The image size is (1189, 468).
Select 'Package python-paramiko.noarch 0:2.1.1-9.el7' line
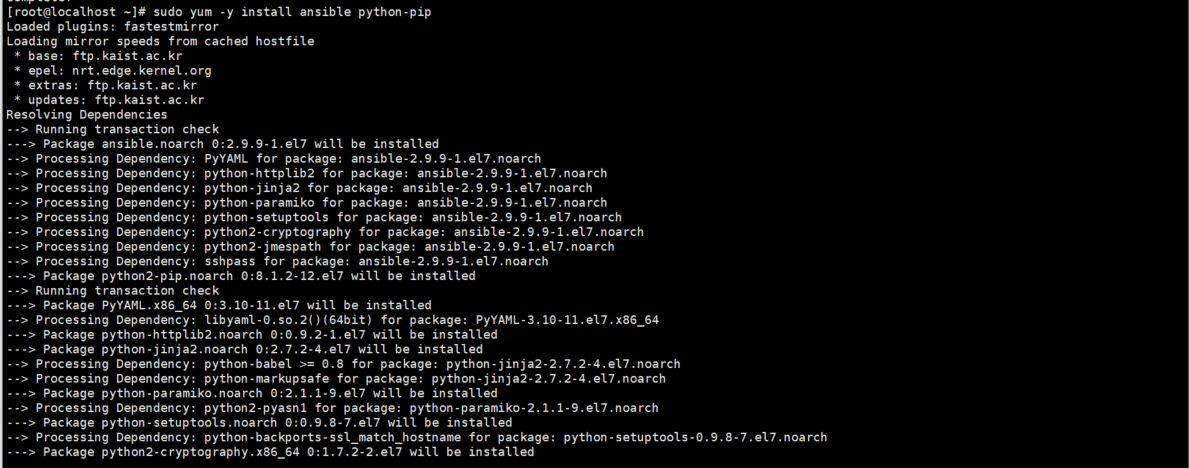(x=252, y=393)
